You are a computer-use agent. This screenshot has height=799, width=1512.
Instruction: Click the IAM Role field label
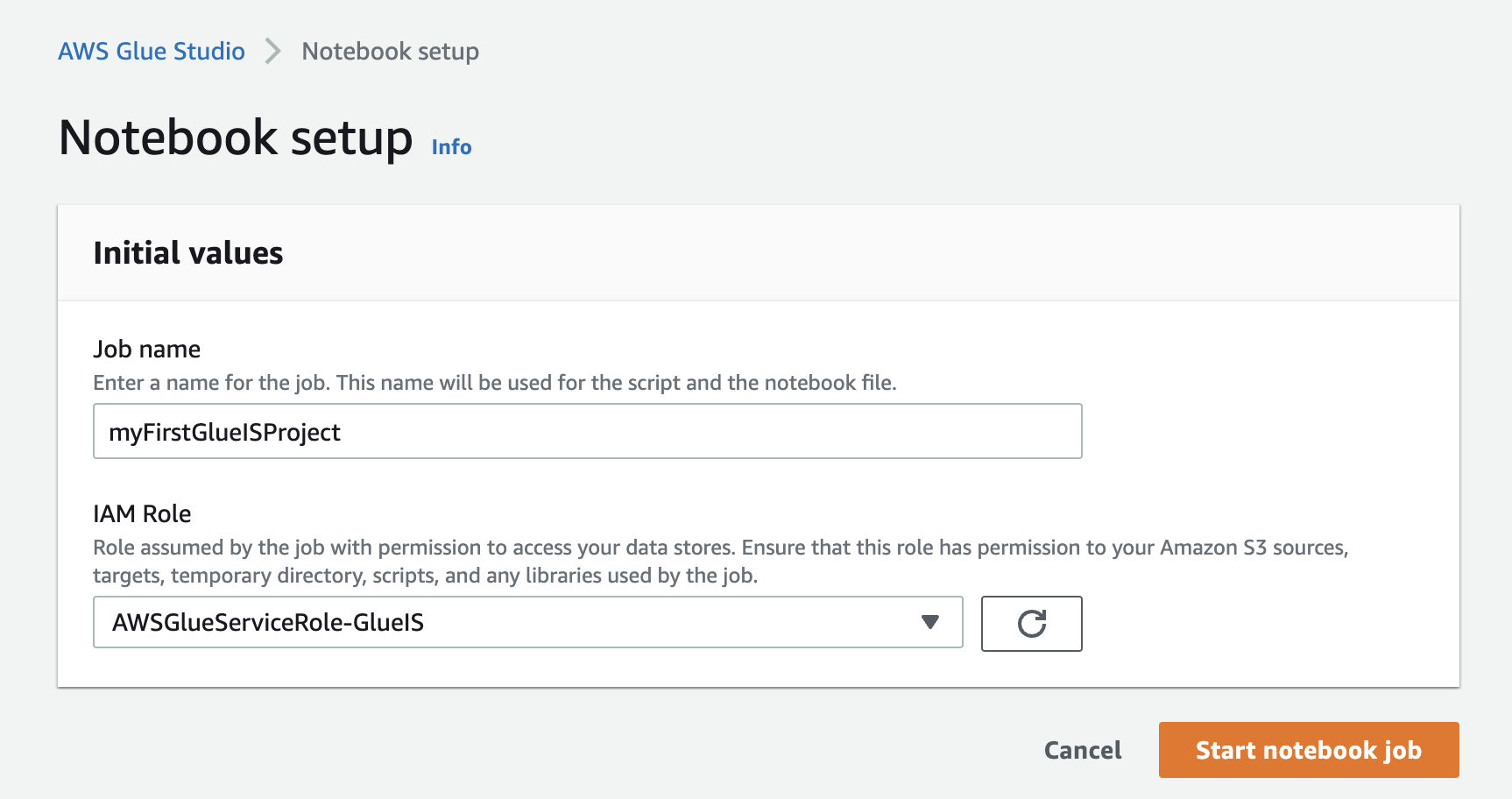click(x=142, y=513)
